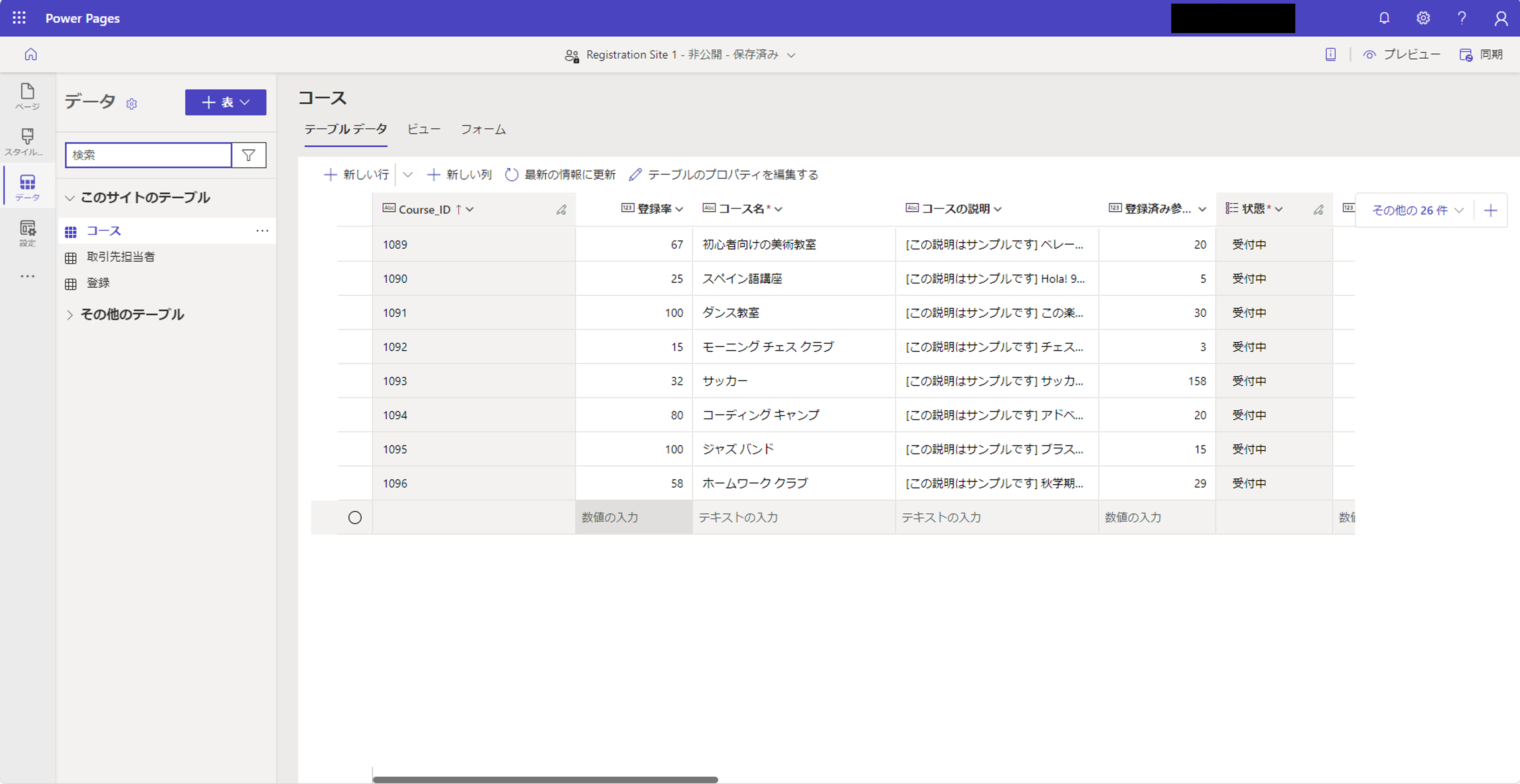Click 数値の入力 cell under 登録率
The height and width of the screenshot is (784, 1520).
(x=634, y=517)
